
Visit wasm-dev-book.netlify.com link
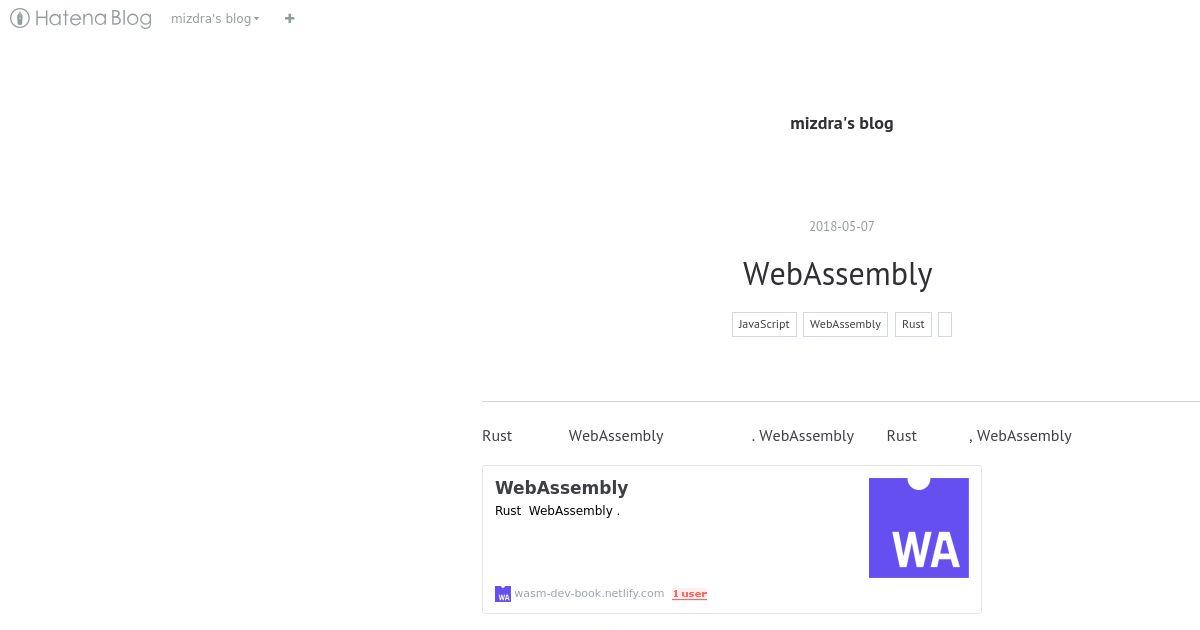(589, 593)
